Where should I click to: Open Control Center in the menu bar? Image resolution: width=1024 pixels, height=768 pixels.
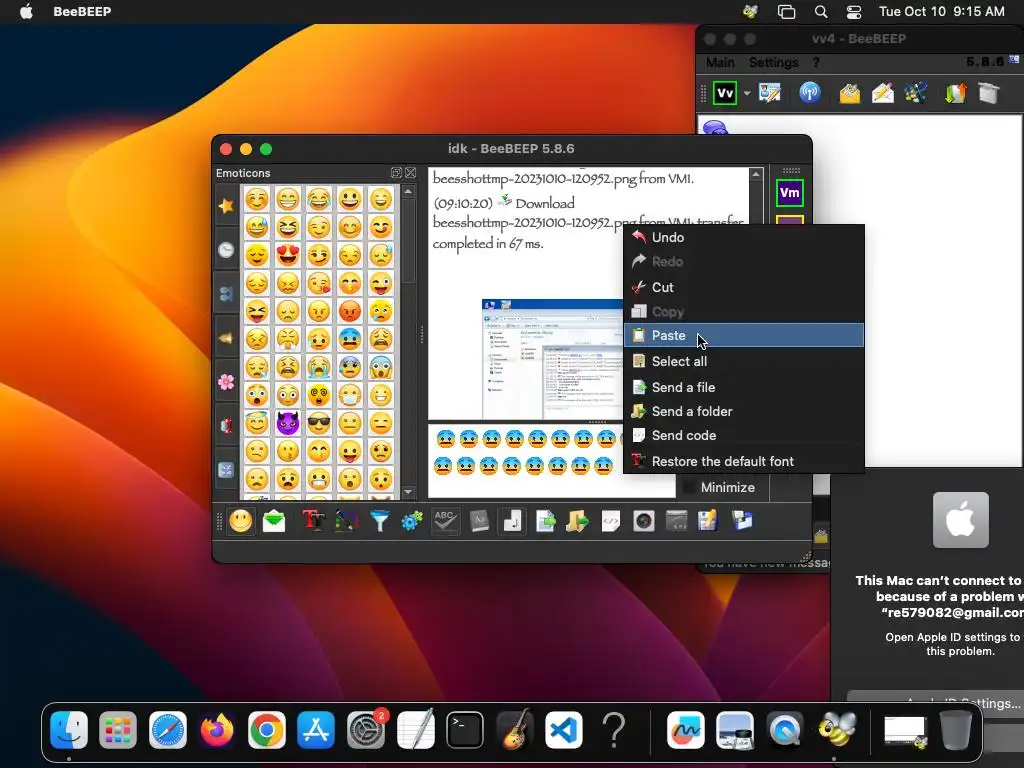[854, 12]
